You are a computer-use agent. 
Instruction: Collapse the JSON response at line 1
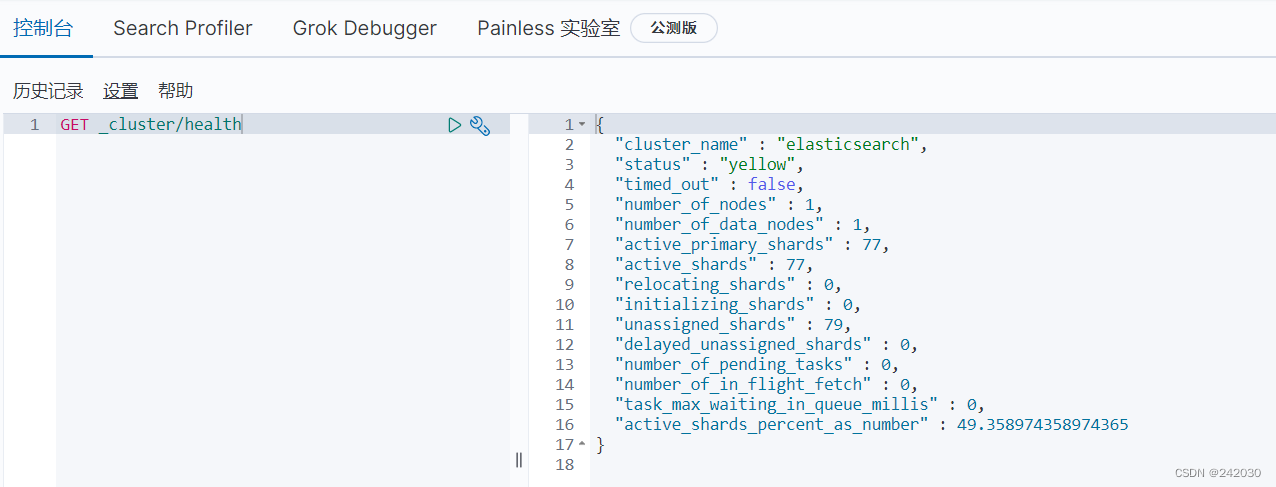[582, 125]
